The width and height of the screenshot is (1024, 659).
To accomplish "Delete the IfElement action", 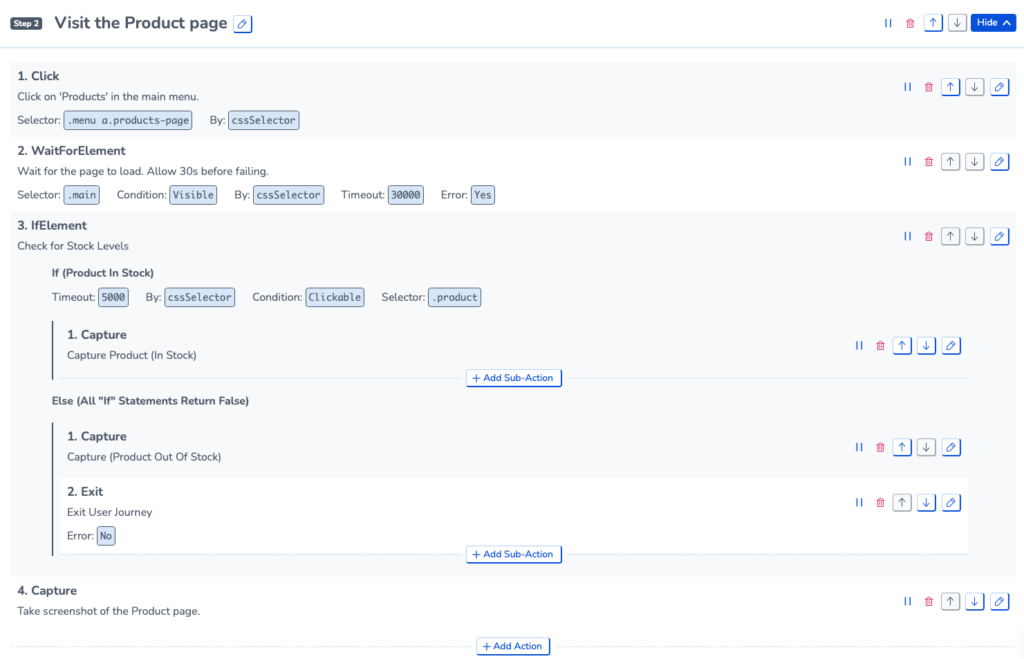I will click(929, 236).
